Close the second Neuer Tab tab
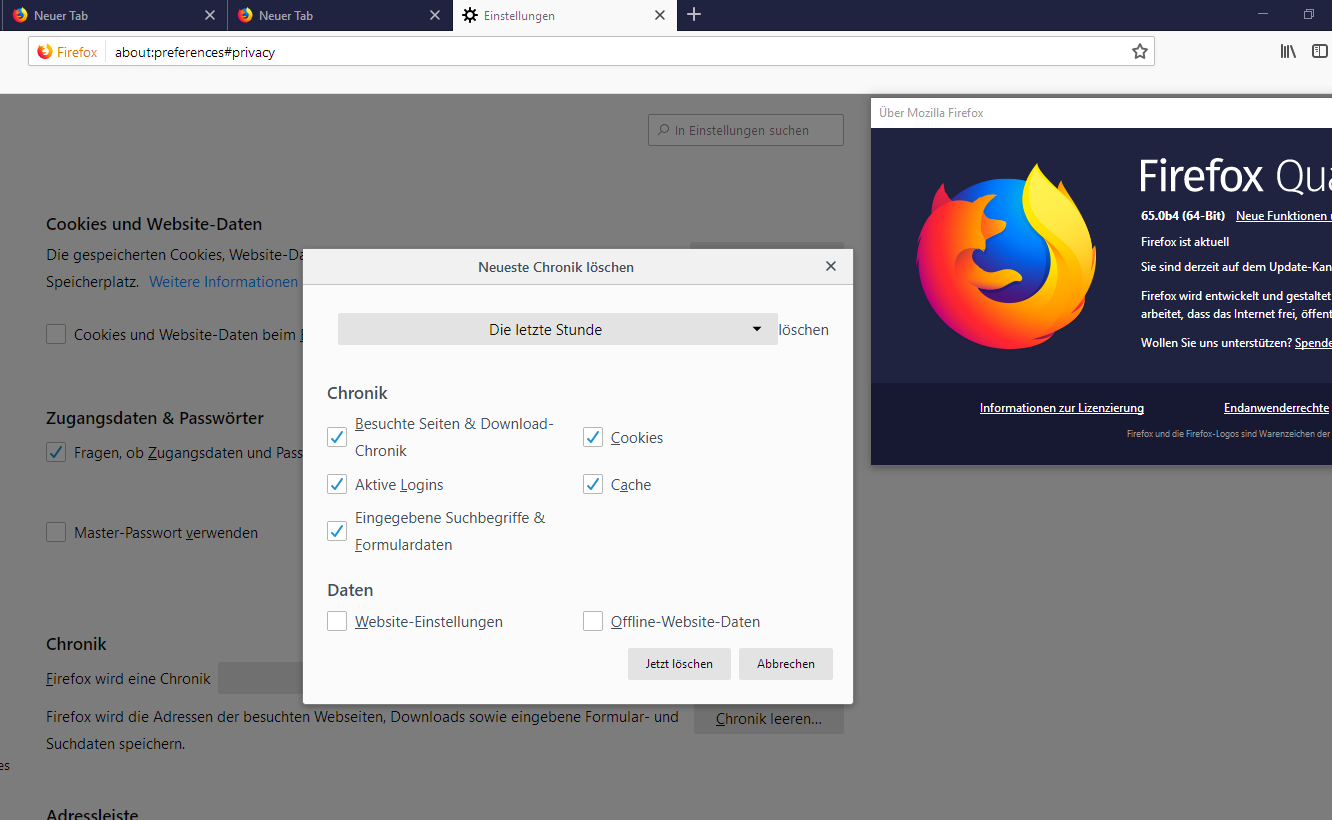 pos(434,16)
